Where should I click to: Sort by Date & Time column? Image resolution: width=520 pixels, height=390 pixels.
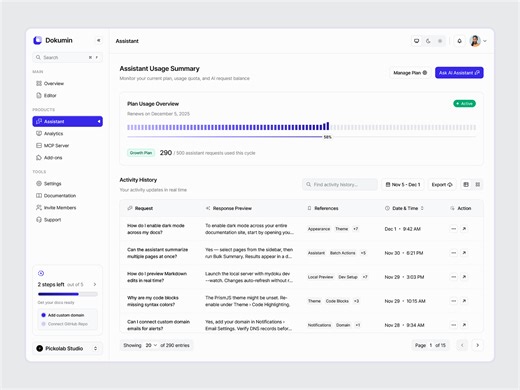(404, 208)
